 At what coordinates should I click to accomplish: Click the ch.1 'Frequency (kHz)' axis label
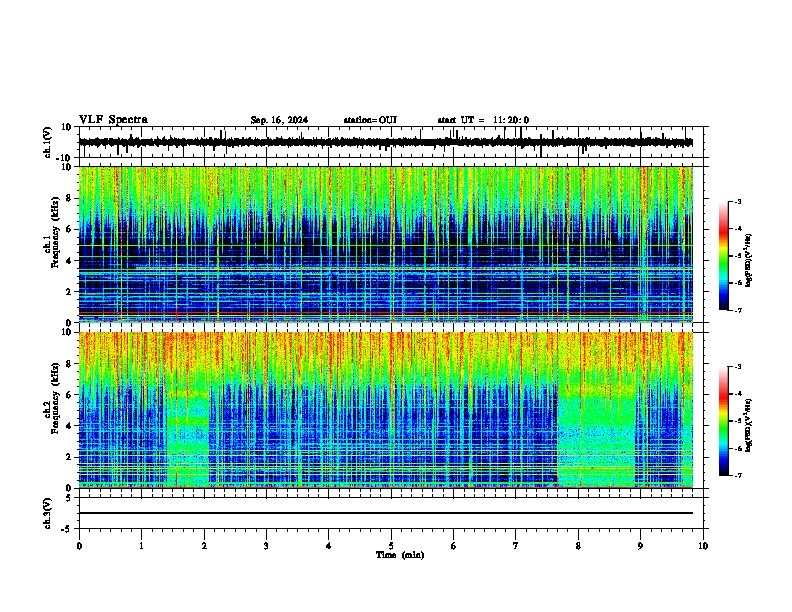click(x=55, y=232)
